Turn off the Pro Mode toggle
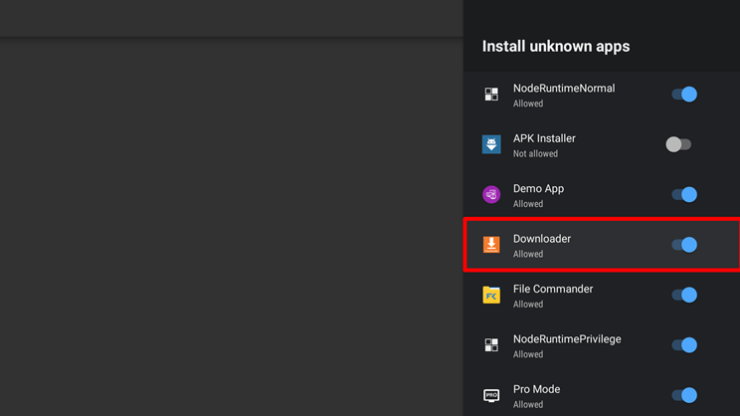 click(684, 395)
